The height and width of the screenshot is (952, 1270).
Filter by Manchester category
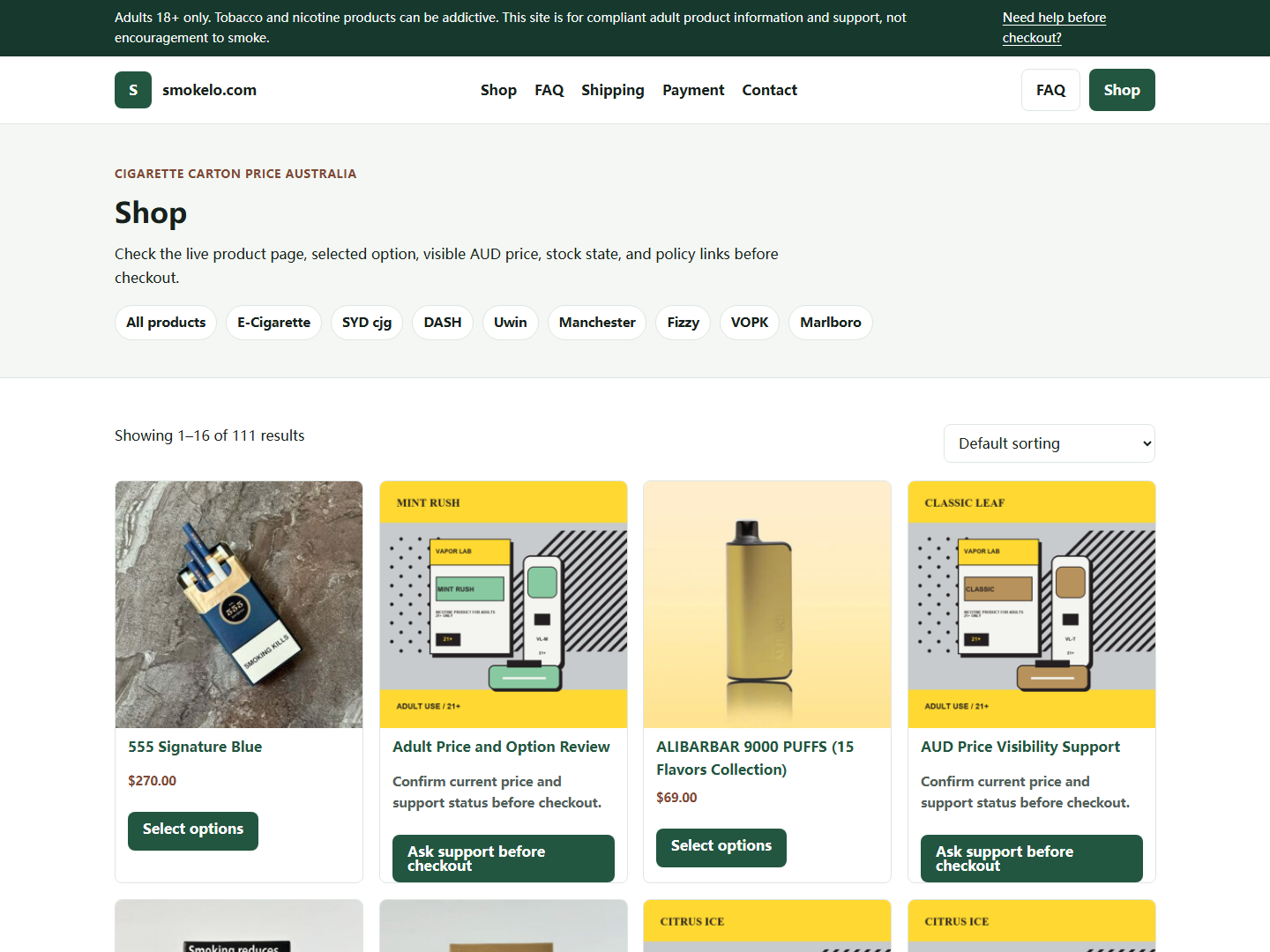coord(597,323)
